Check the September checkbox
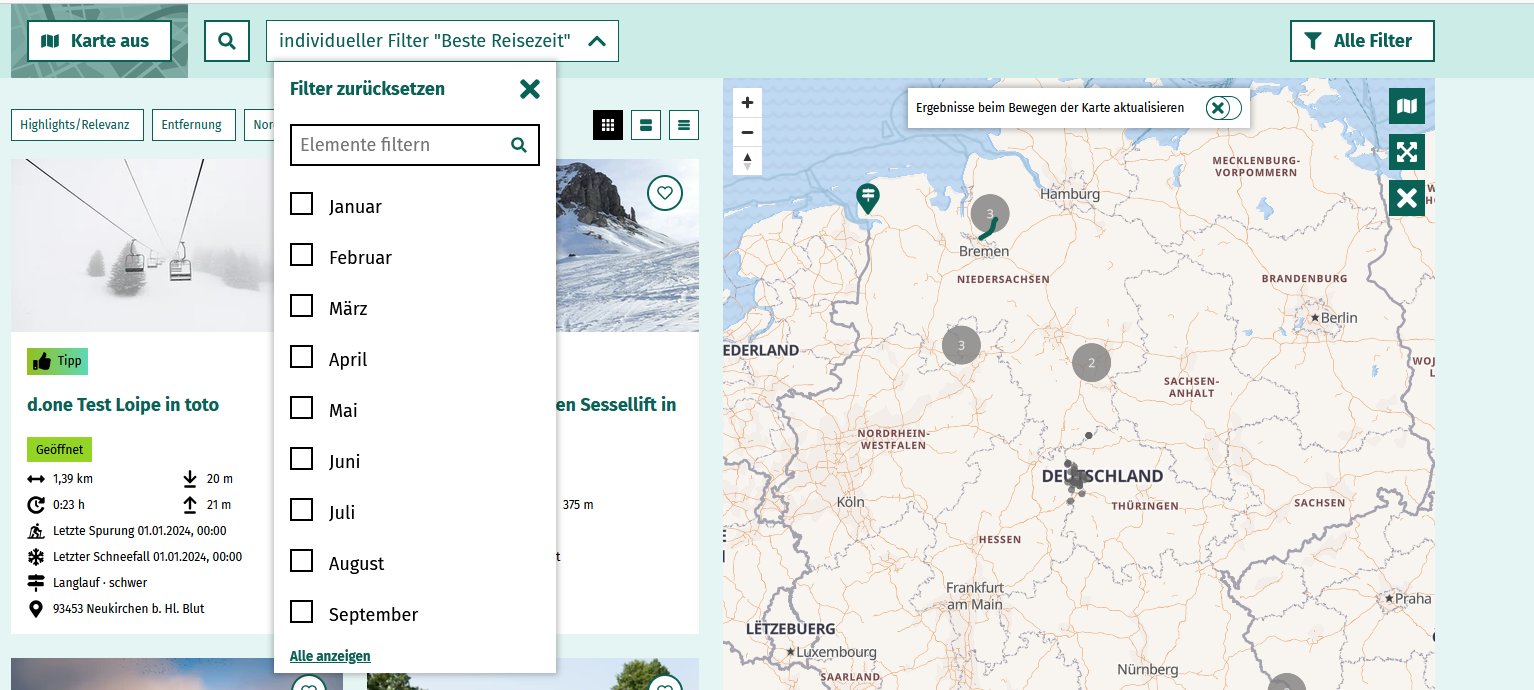 pyautogui.click(x=301, y=611)
